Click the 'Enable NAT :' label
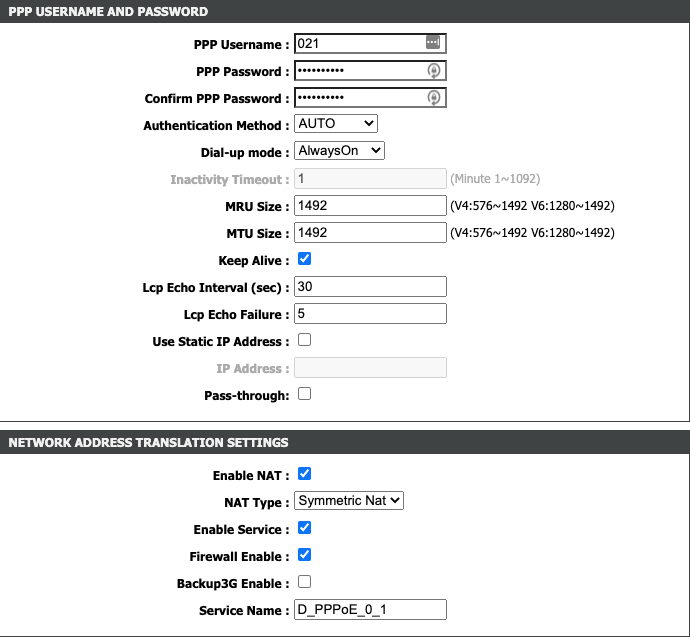690x637 pixels. (251, 476)
